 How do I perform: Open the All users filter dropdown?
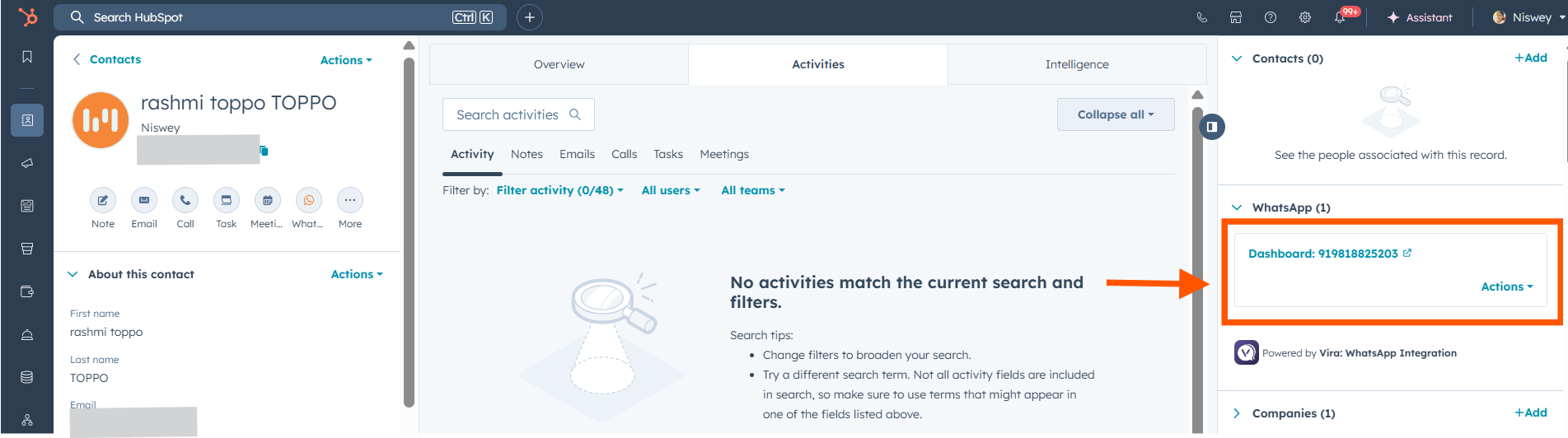click(x=671, y=190)
